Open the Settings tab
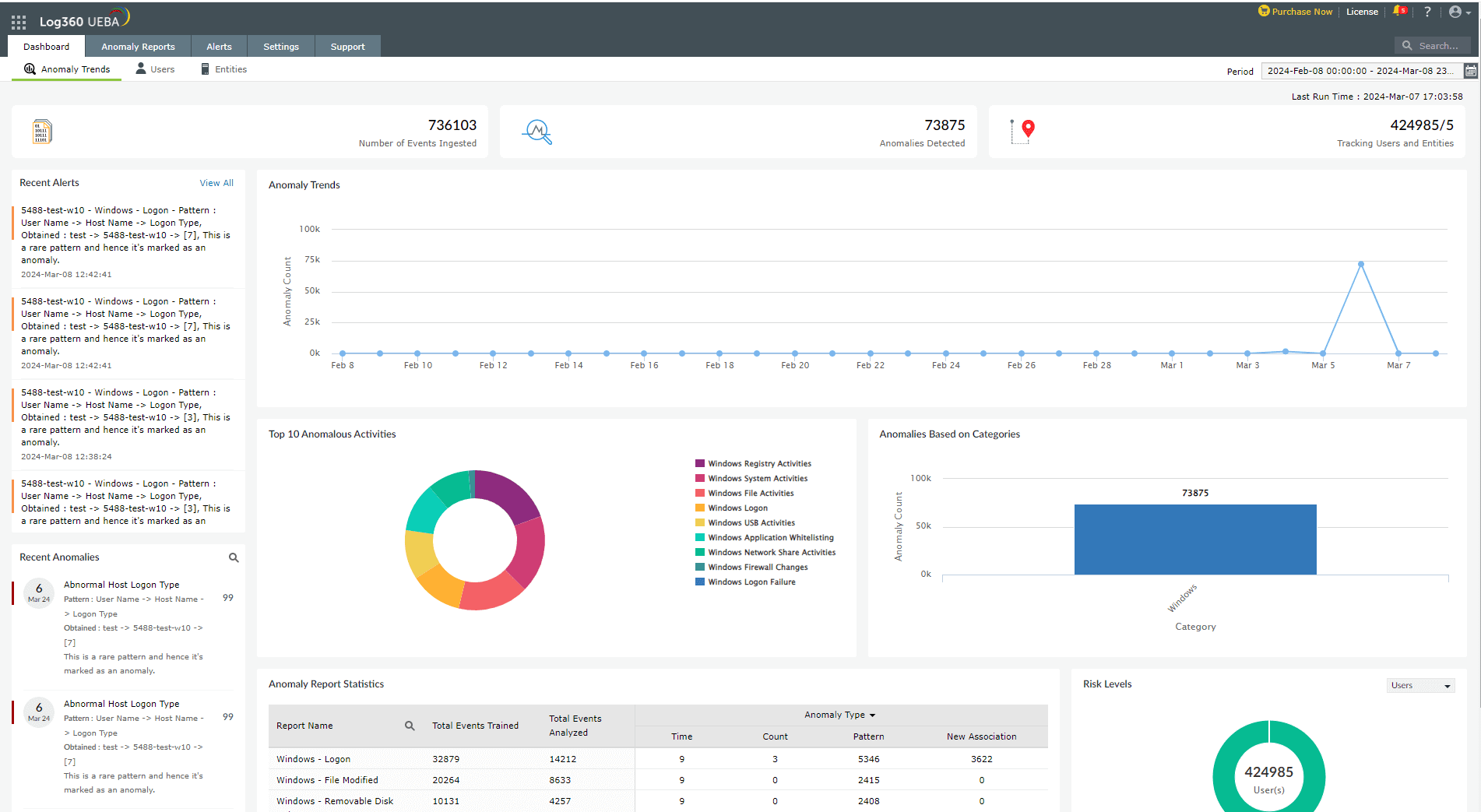Viewport: 1481px width, 812px height. click(x=280, y=46)
